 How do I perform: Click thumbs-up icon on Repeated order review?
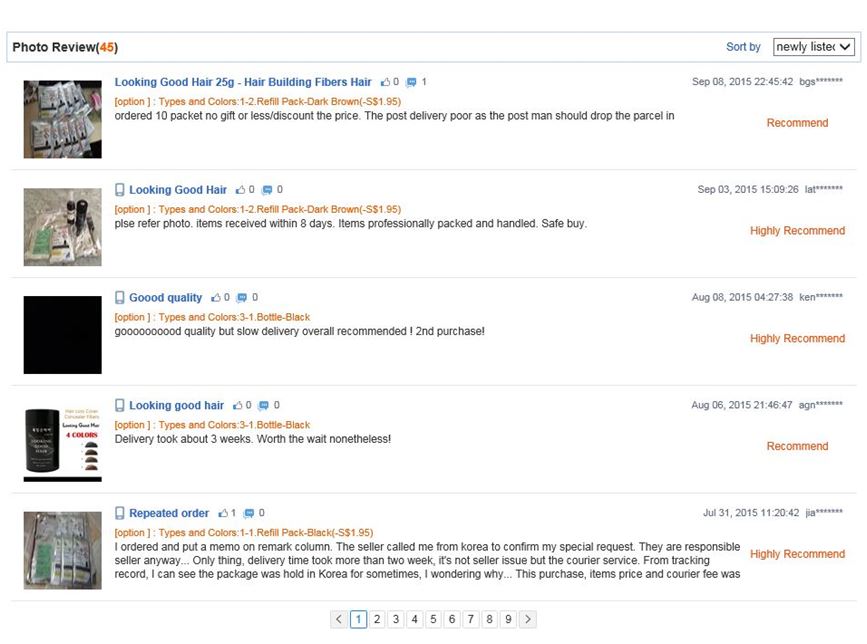point(224,513)
